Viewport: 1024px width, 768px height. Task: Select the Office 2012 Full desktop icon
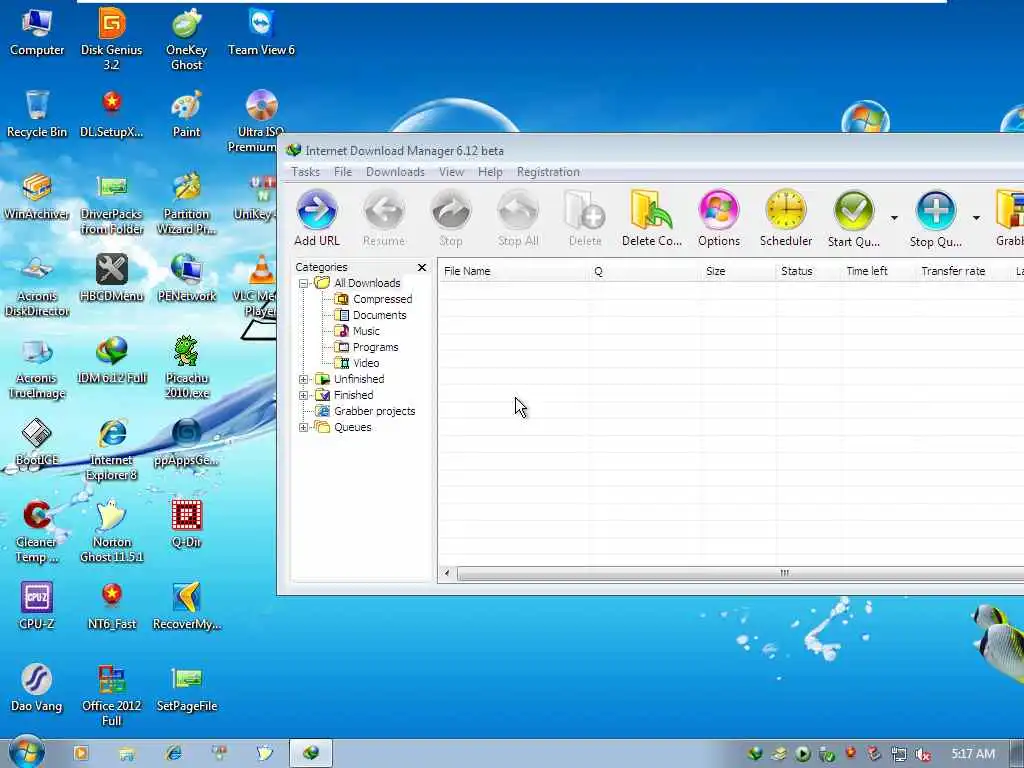(112, 696)
